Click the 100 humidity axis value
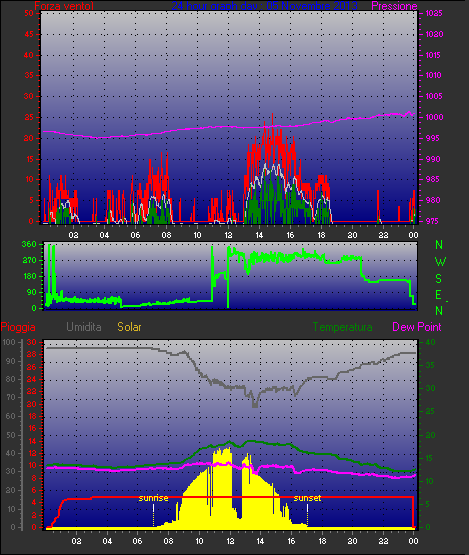The image size is (469, 555). (9, 342)
